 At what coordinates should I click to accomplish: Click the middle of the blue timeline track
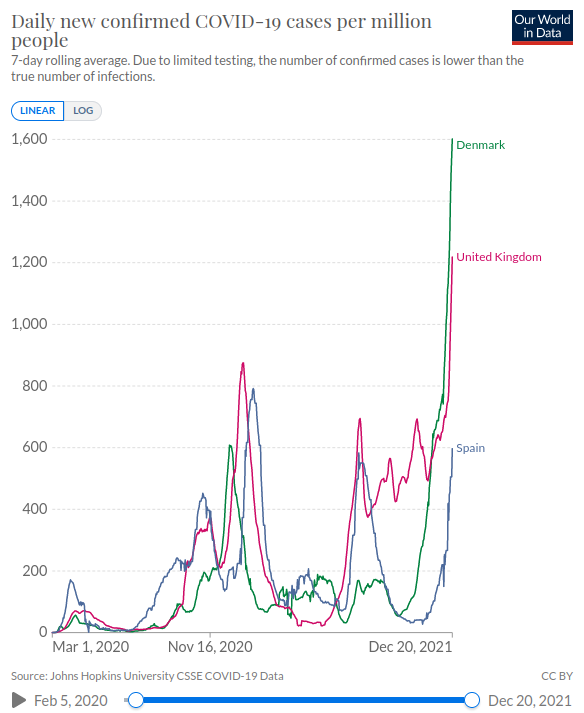click(x=304, y=700)
